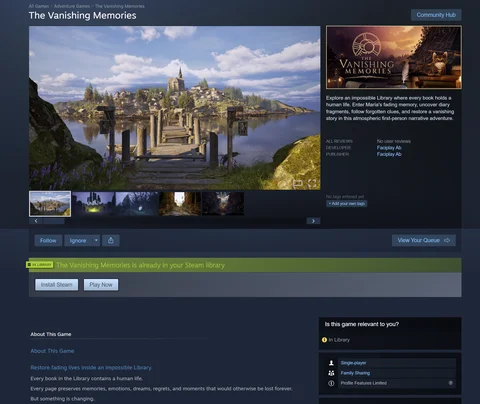
Task: Click Restore fading lives inside an impossible Library
Action: click(x=91, y=367)
